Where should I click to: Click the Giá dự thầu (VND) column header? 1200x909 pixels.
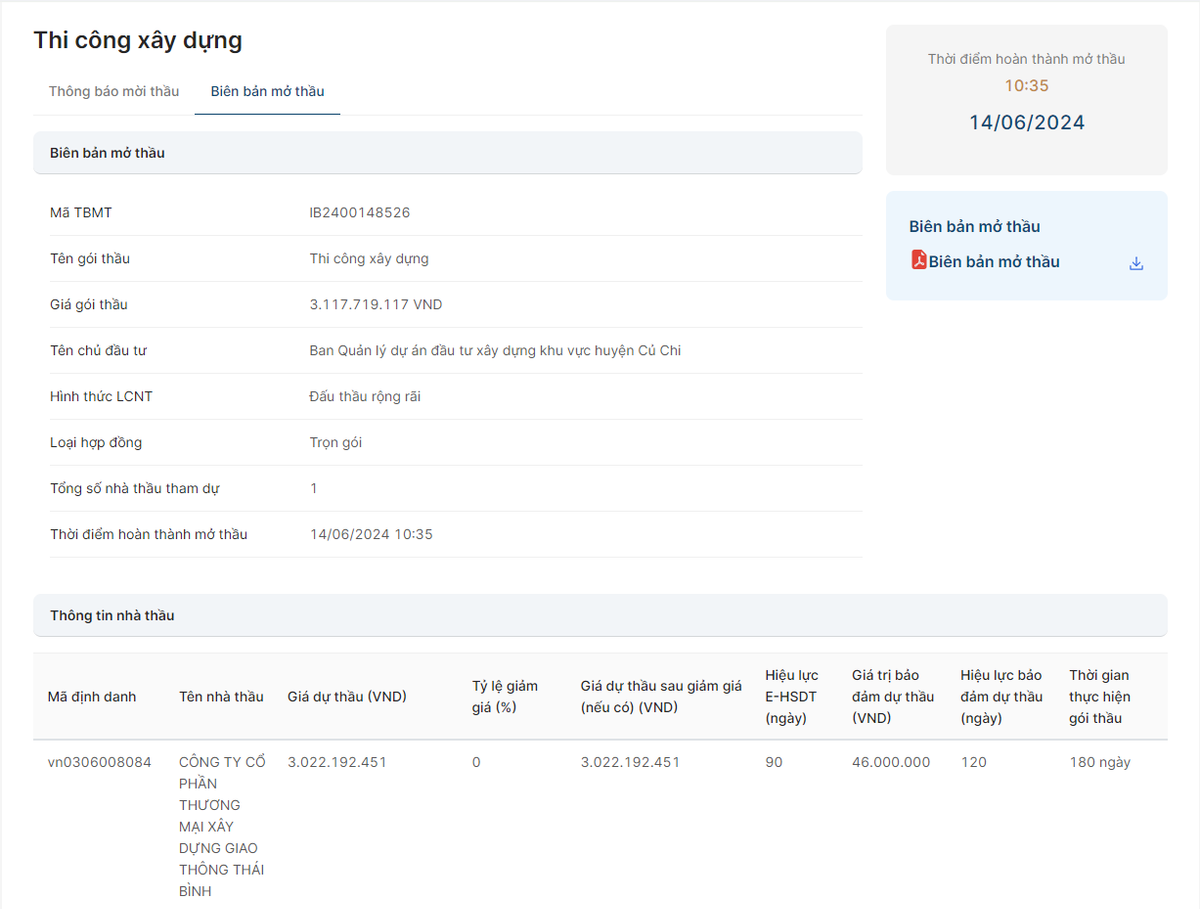[x=347, y=696]
